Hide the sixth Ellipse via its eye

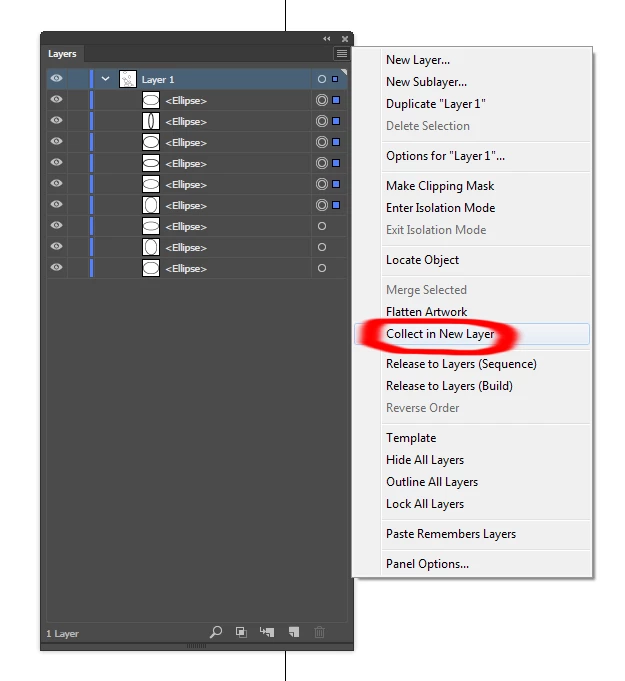pyautogui.click(x=56, y=205)
